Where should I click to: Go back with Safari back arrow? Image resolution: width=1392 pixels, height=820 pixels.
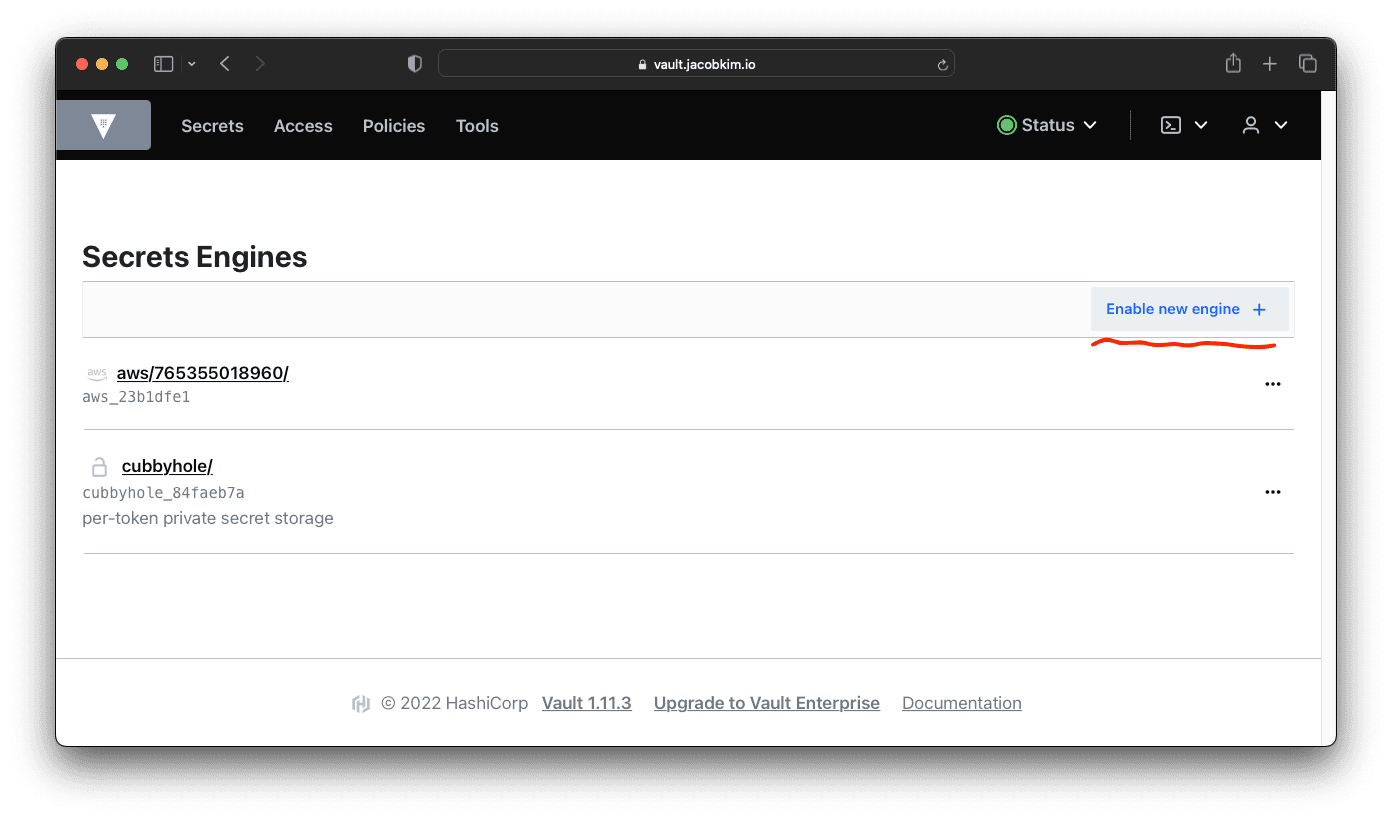click(225, 64)
